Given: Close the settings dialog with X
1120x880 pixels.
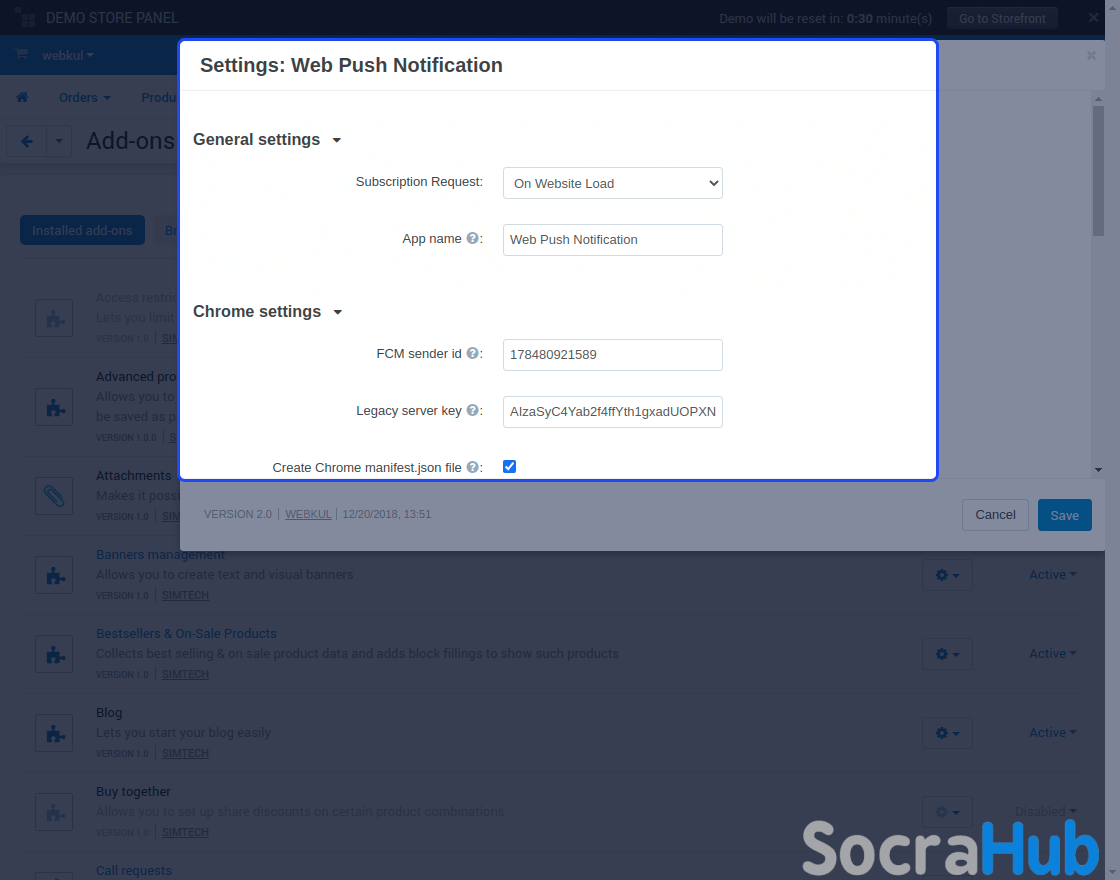Looking at the screenshot, I should pos(1091,55).
